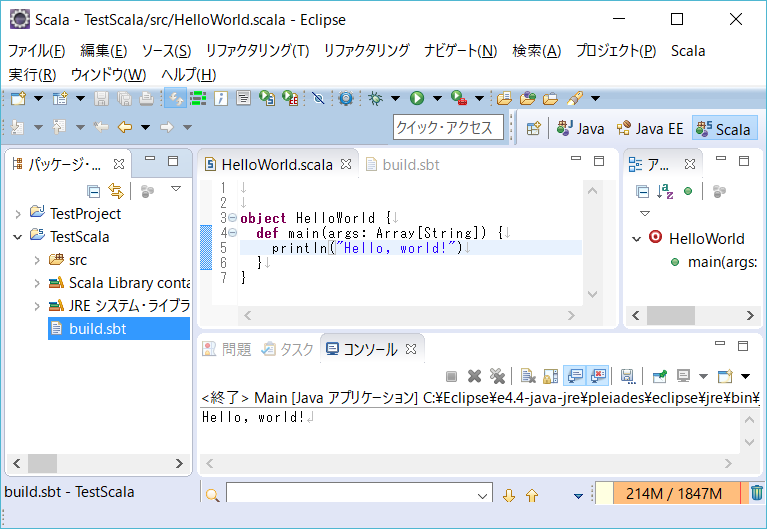Click the Pin Console icon
The image size is (767, 529).
click(659, 376)
